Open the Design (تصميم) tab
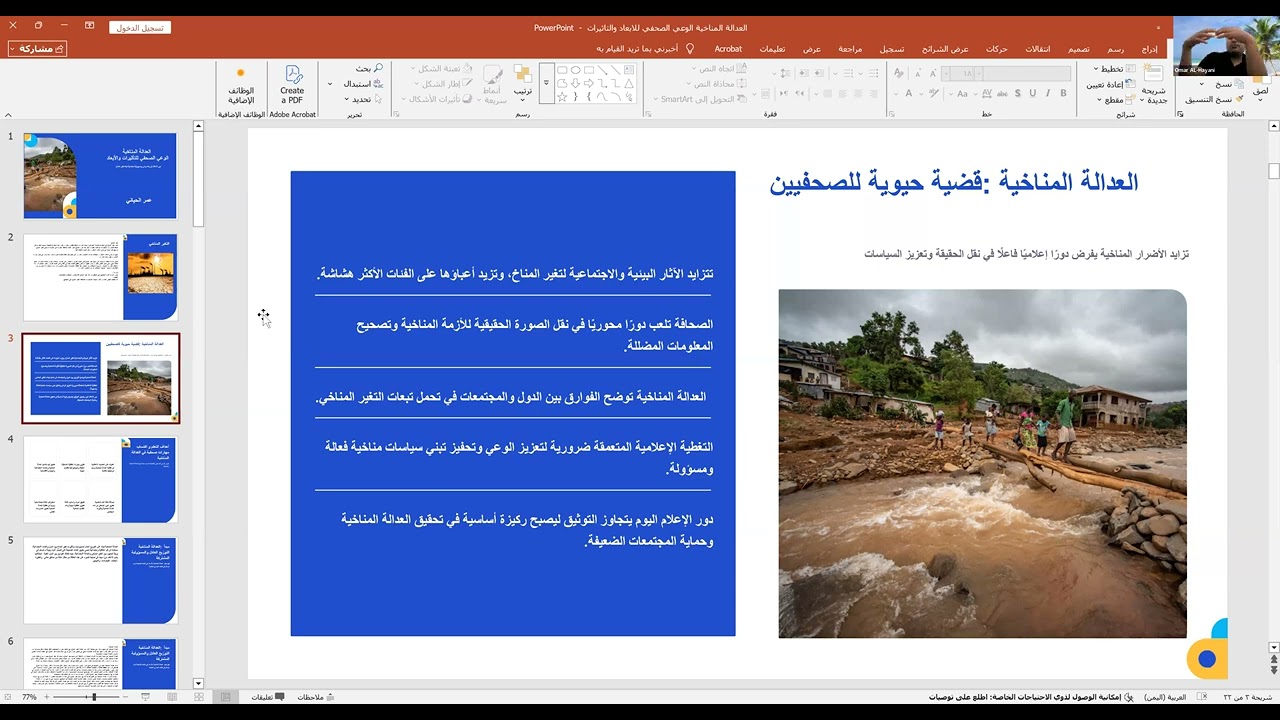Viewport: 1280px width, 720px height. click(x=1079, y=48)
